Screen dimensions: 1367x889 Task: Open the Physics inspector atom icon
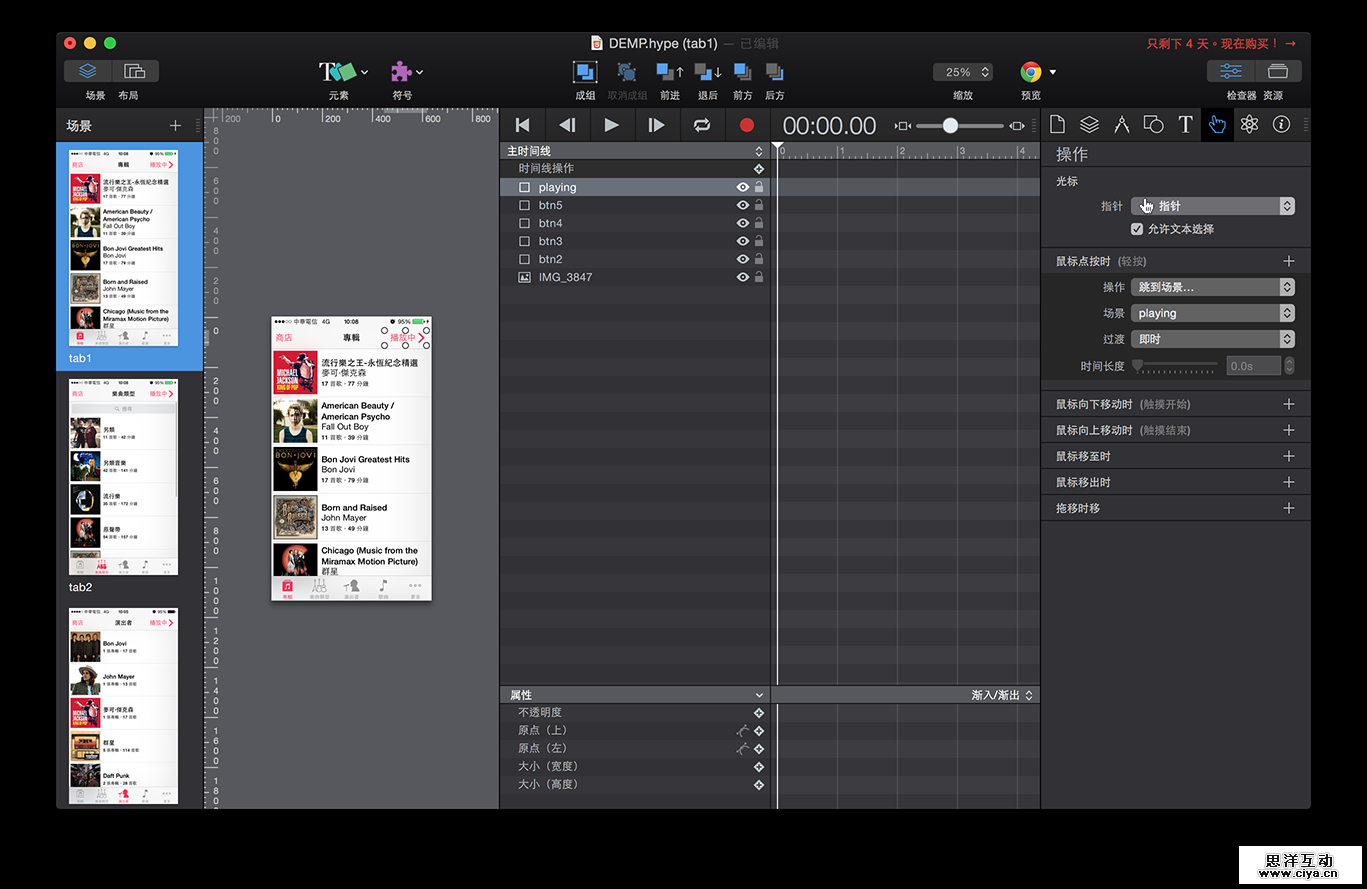tap(1249, 124)
